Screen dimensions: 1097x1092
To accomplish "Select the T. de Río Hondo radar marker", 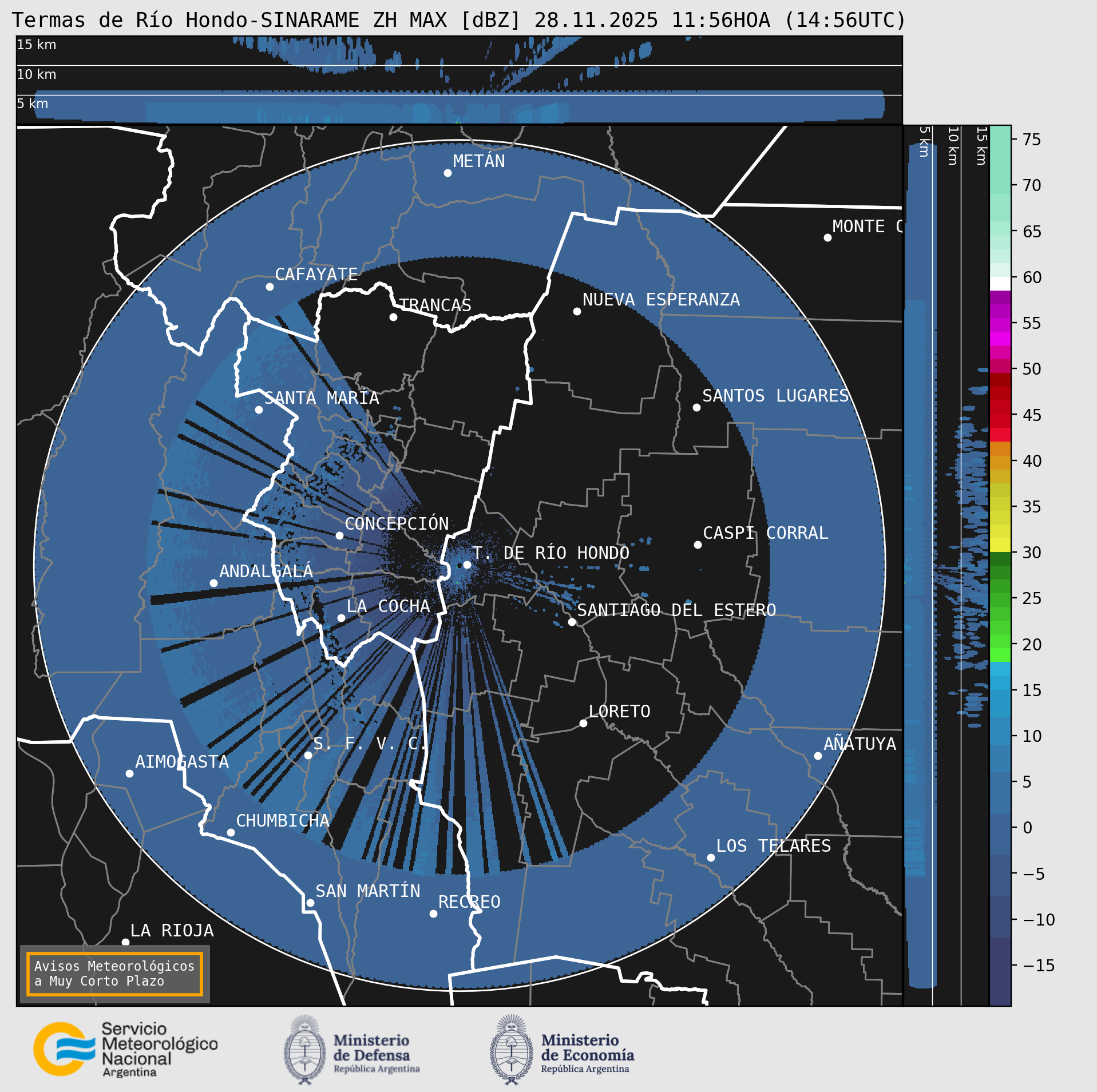I will (x=467, y=565).
